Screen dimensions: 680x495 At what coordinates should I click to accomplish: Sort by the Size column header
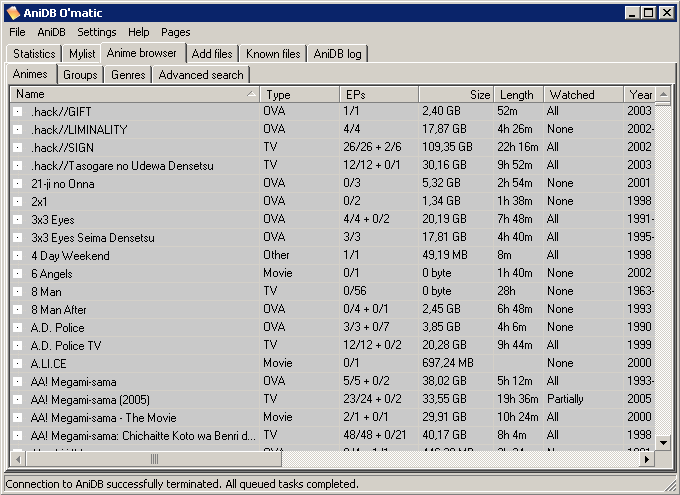pos(456,94)
